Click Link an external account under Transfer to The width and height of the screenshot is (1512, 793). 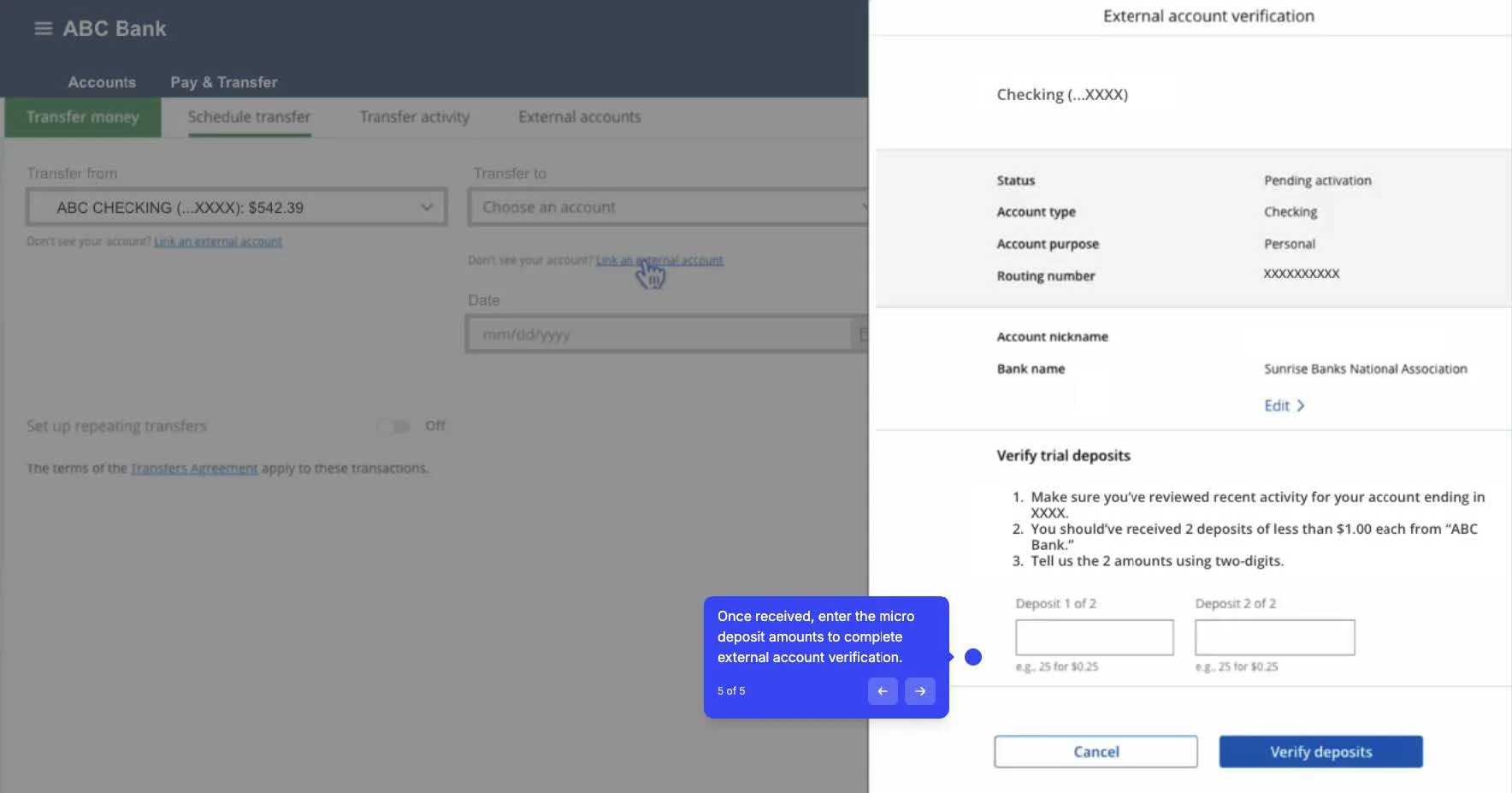click(659, 260)
